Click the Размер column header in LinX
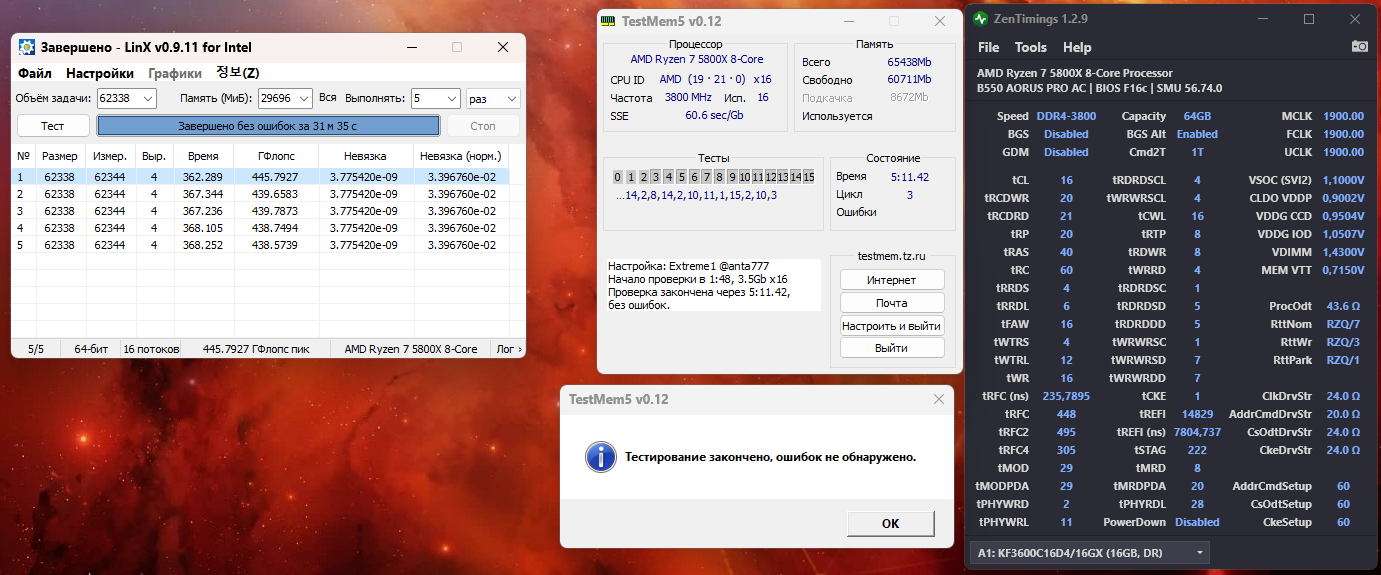Screen dimensions: 1381x575 [x=60, y=156]
